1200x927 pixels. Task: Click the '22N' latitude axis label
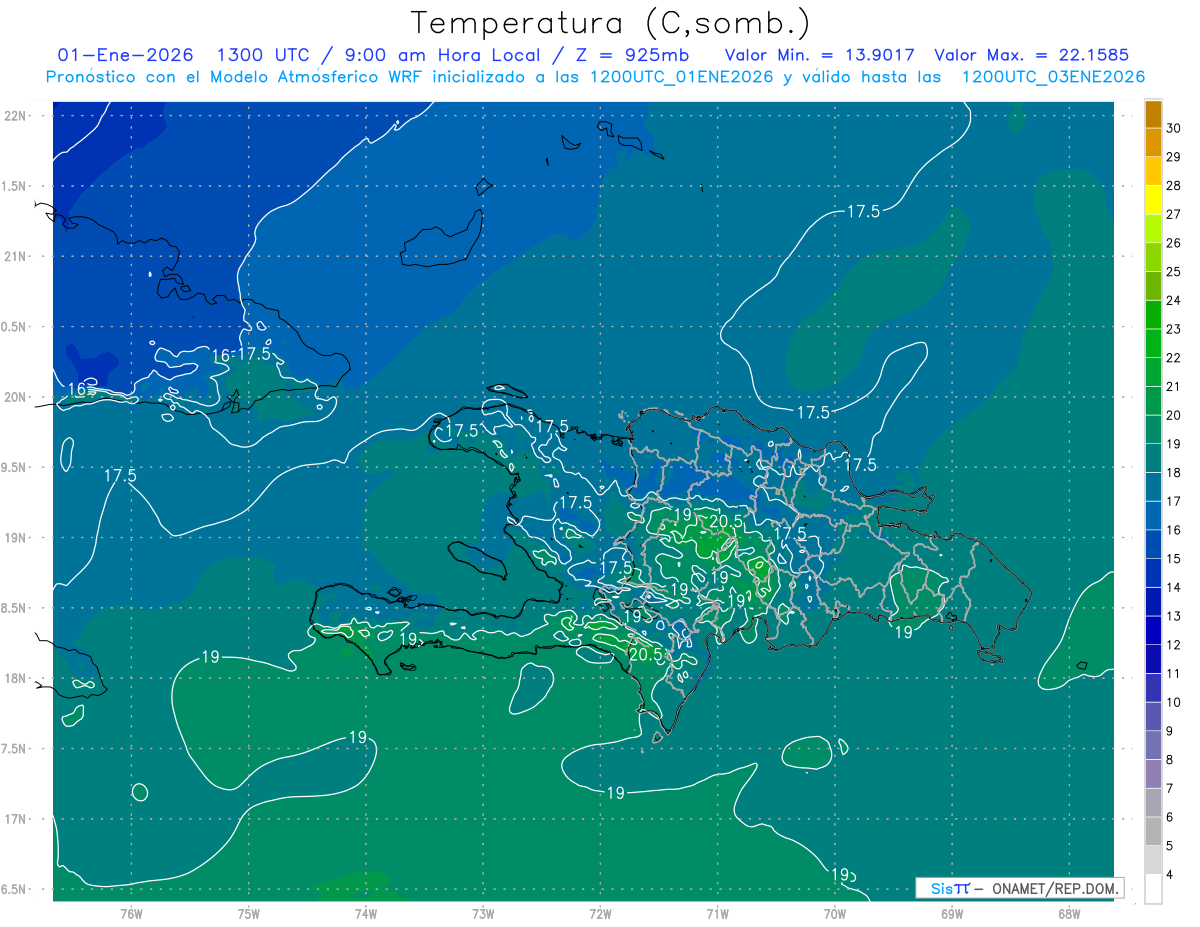tap(16, 116)
